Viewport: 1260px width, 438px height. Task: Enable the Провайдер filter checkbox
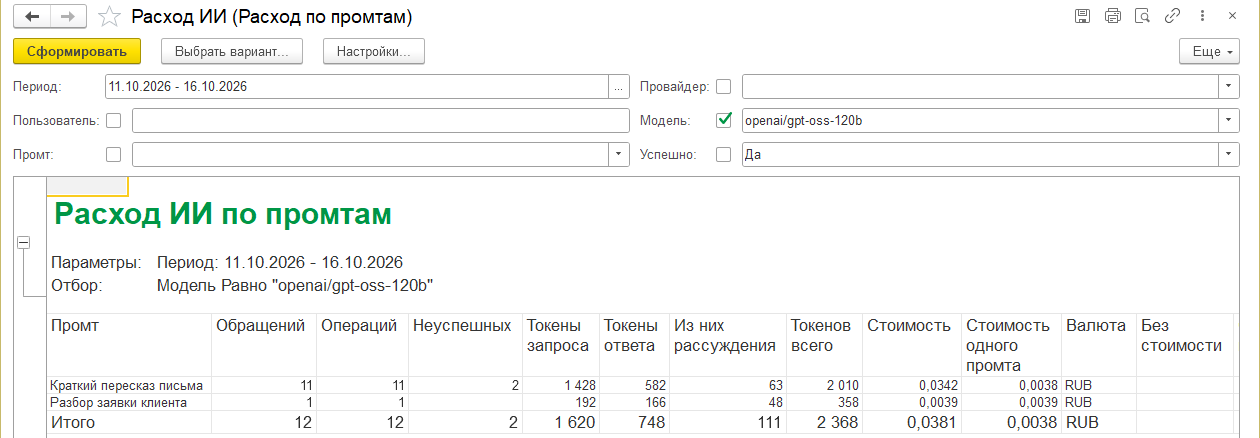pyautogui.click(x=724, y=87)
